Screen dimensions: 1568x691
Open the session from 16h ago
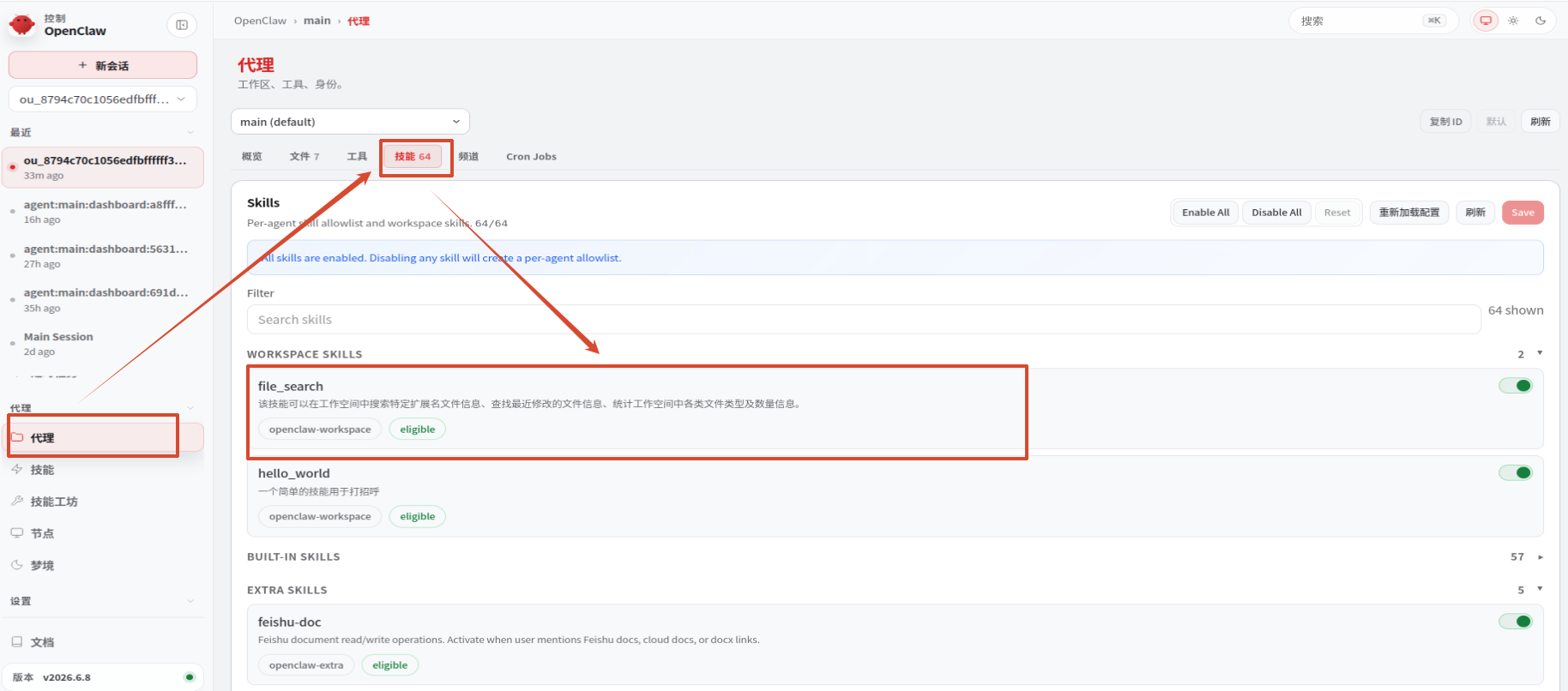pos(103,212)
